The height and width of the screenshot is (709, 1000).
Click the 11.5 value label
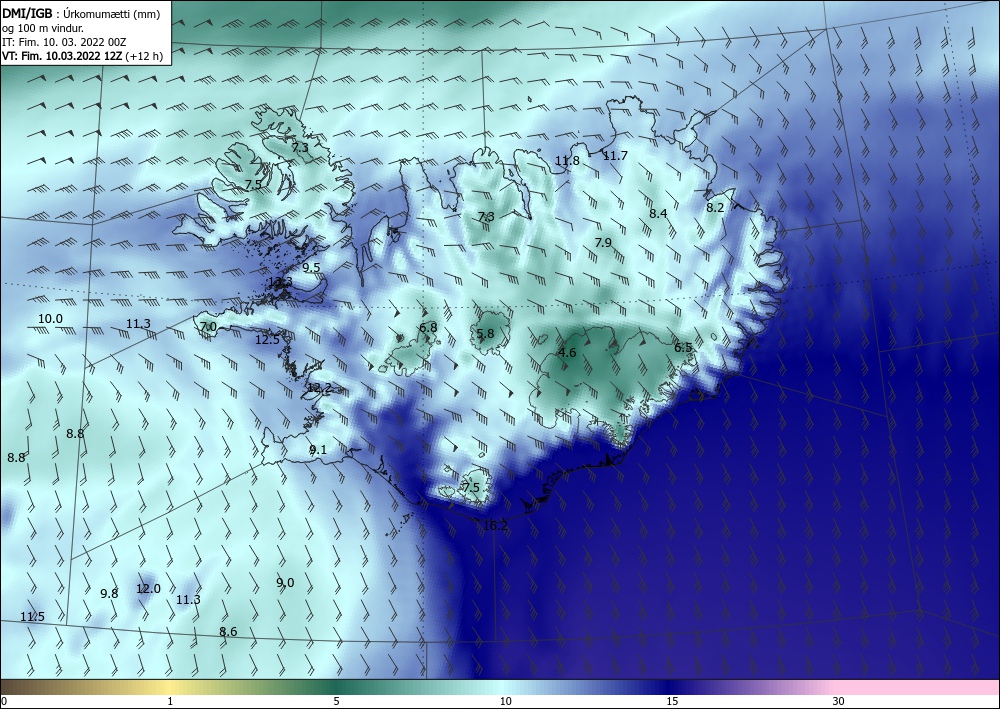pos(33,617)
